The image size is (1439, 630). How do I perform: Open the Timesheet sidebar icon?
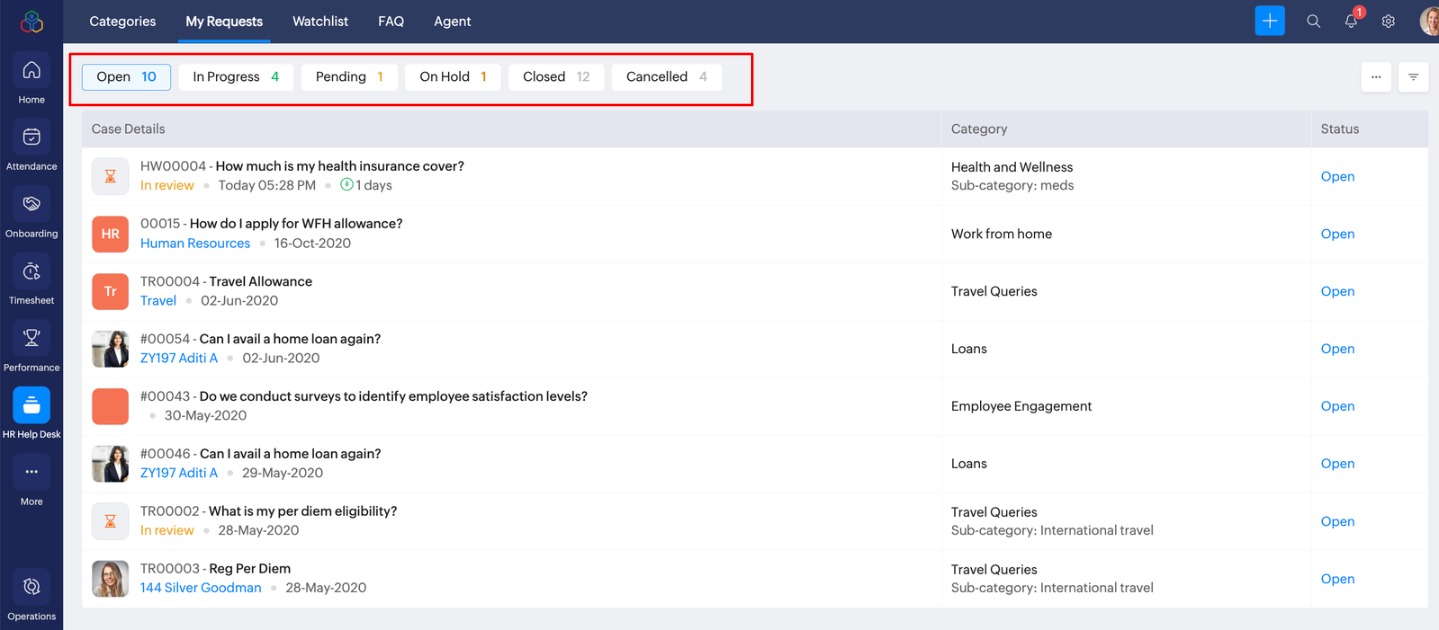(x=31, y=272)
